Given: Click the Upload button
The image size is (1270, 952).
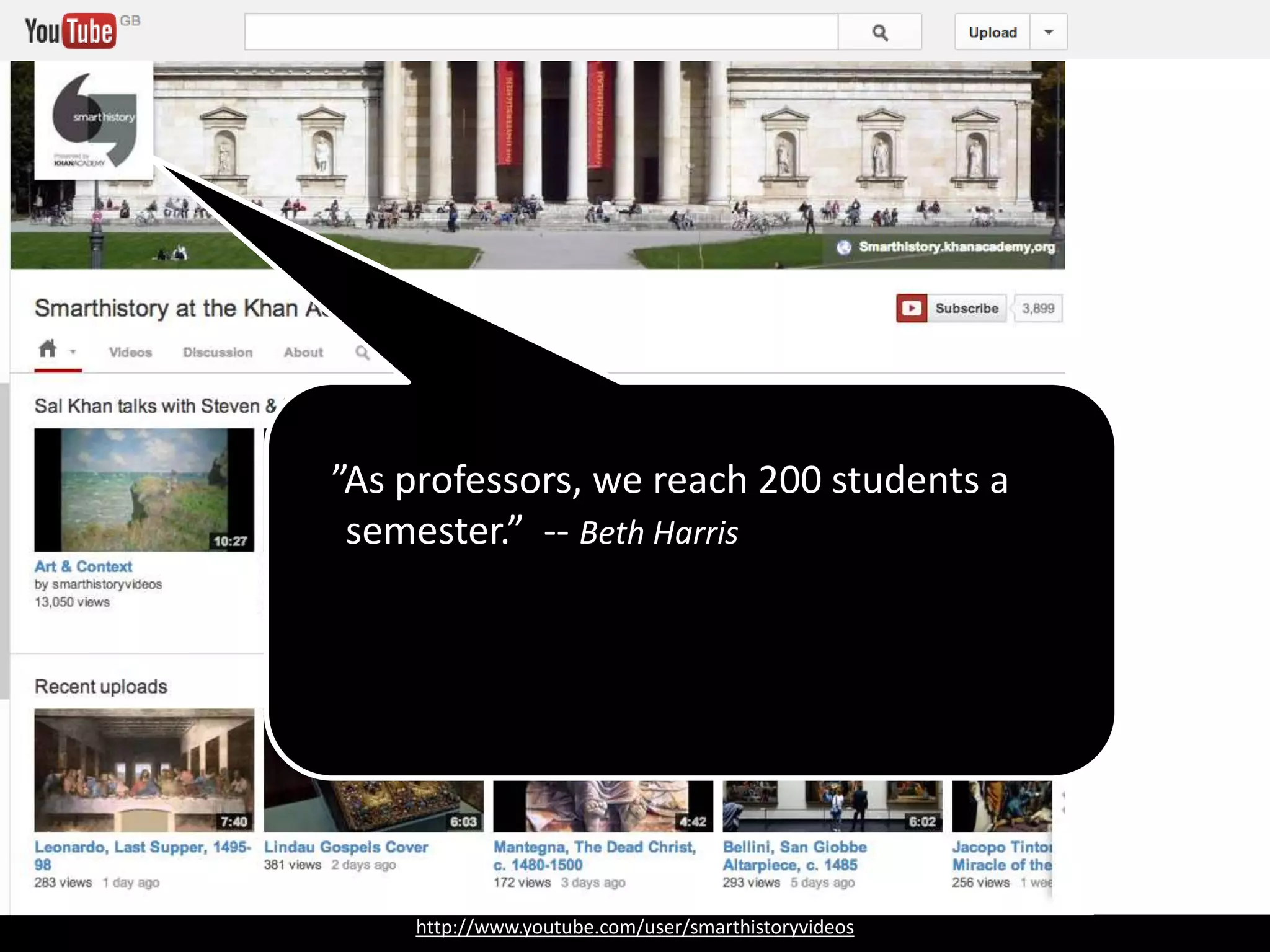Looking at the screenshot, I should pyautogui.click(x=992, y=32).
